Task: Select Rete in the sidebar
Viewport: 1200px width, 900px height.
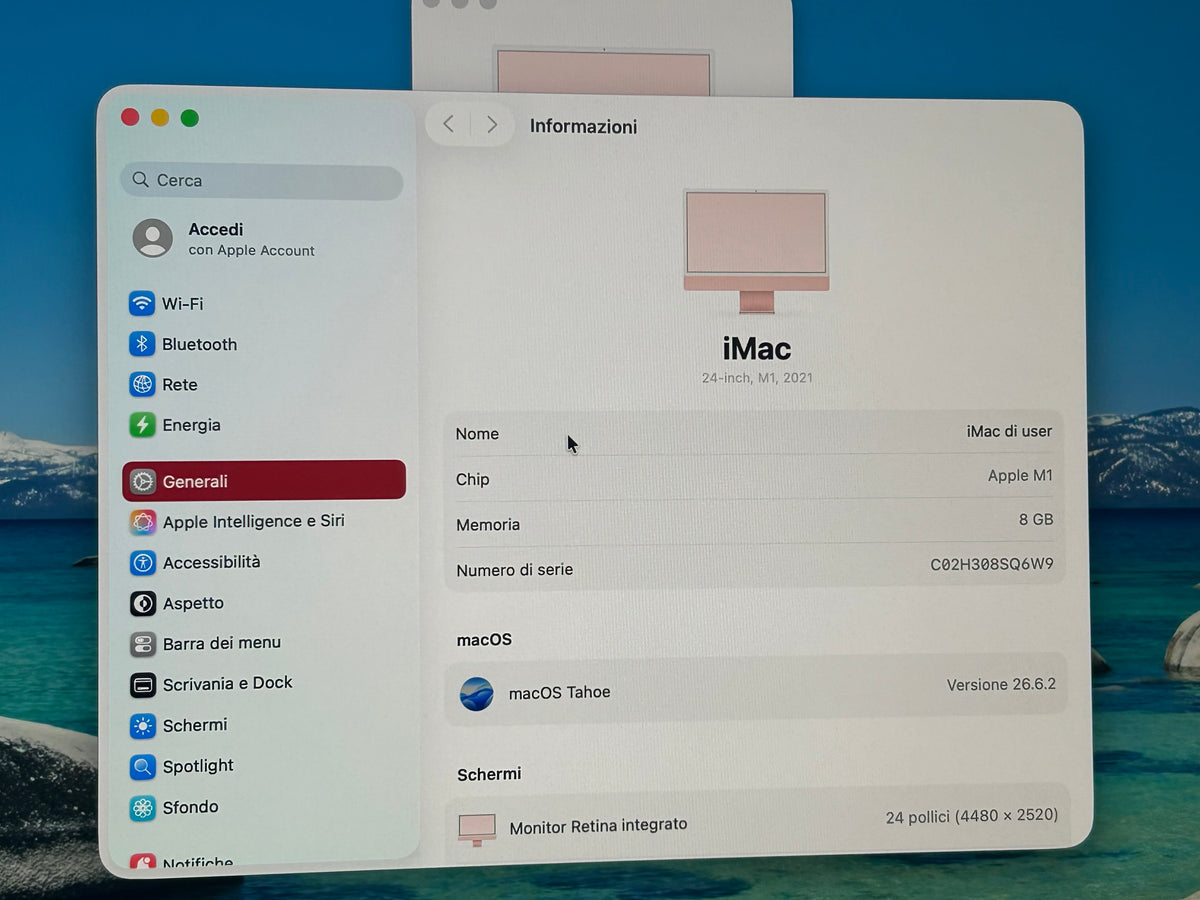Action: click(x=263, y=384)
